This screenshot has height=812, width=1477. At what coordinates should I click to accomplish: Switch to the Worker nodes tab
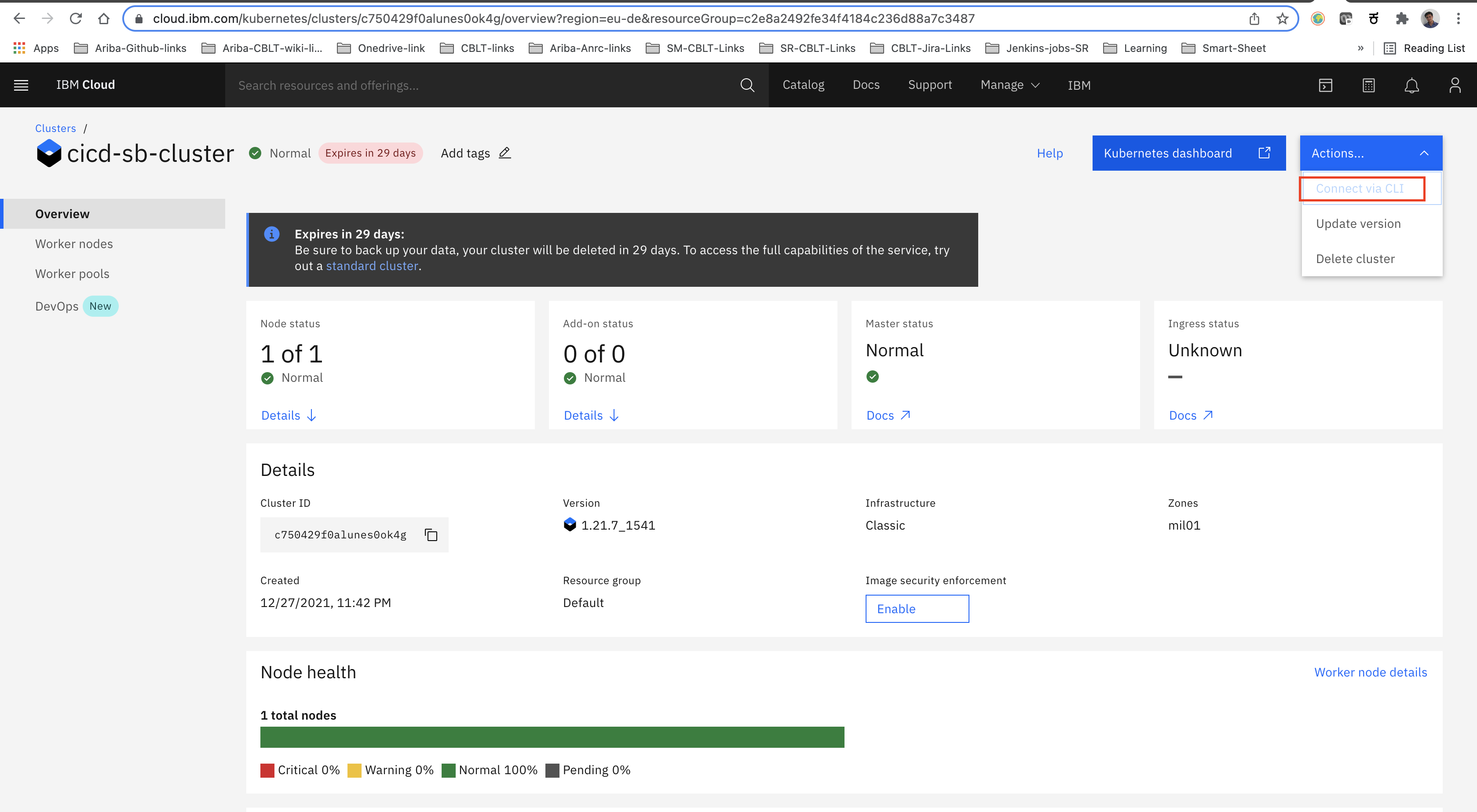pos(74,244)
